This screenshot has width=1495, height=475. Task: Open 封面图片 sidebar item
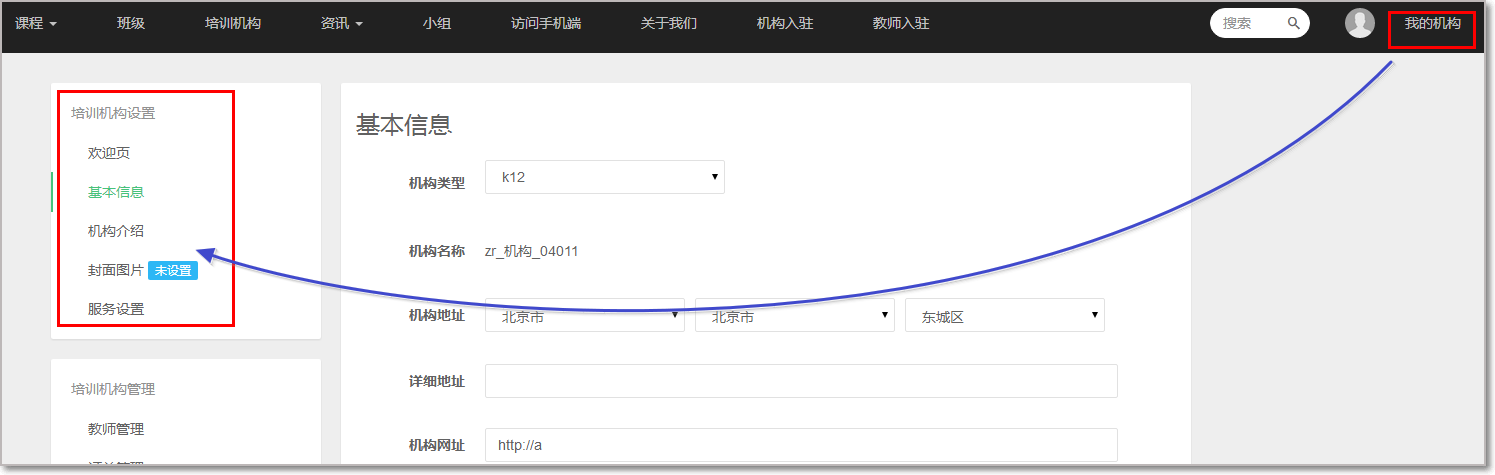point(116,270)
